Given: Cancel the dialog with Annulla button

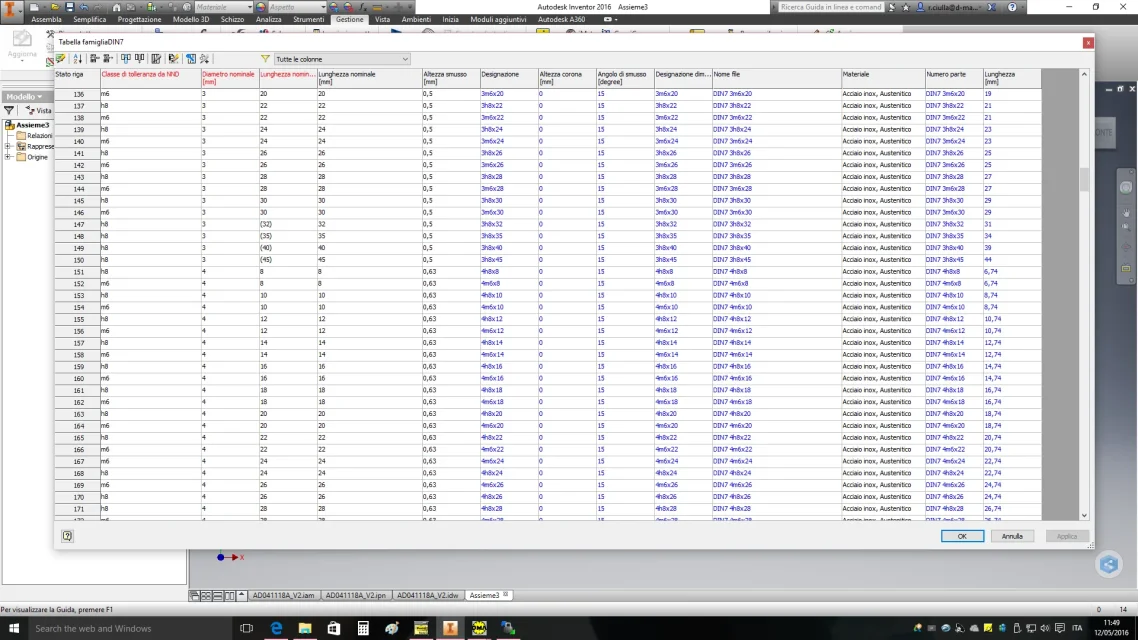Looking at the screenshot, I should pos(1012,536).
